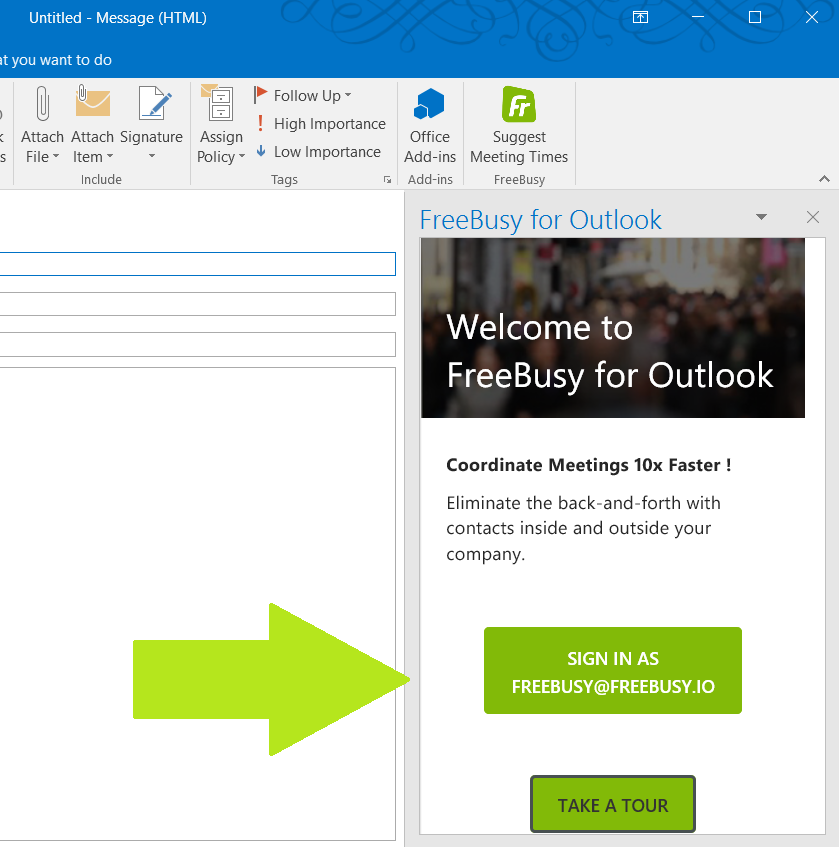This screenshot has height=847, width=839.
Task: Open Office Add-ins store
Action: [429, 126]
